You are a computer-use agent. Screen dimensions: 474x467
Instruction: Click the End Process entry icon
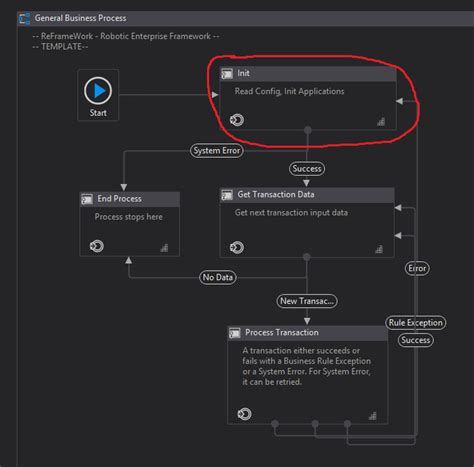(x=97, y=246)
